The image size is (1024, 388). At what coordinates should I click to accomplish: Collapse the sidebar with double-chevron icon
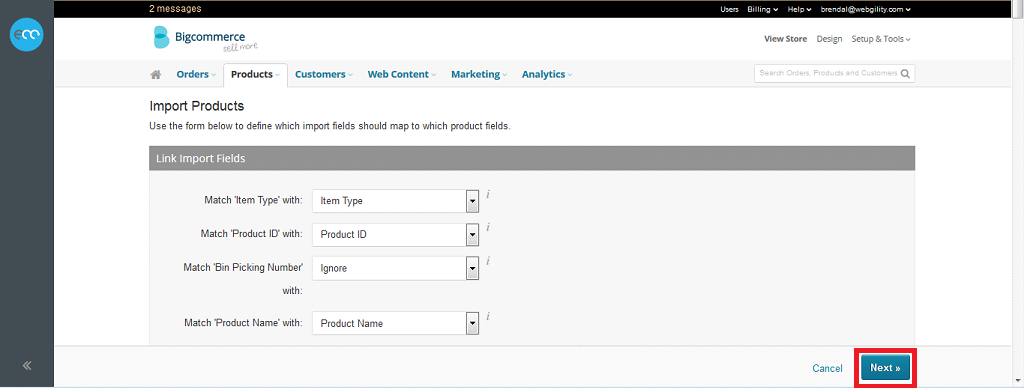click(x=27, y=366)
